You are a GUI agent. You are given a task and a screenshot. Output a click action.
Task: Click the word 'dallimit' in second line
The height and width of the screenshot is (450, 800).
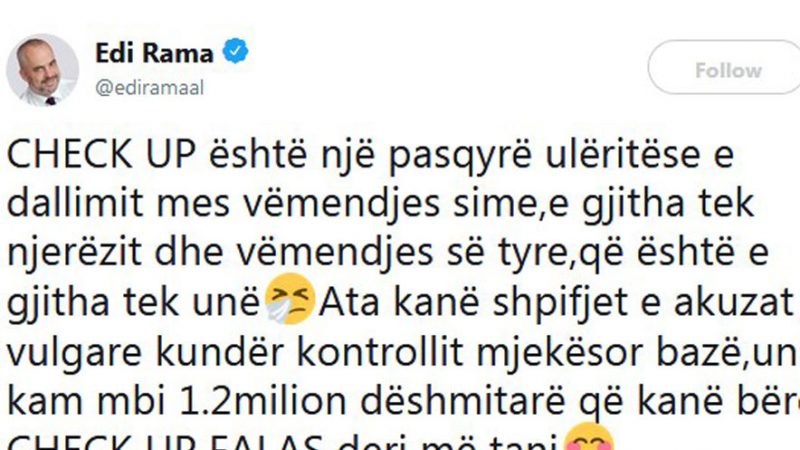(75, 204)
